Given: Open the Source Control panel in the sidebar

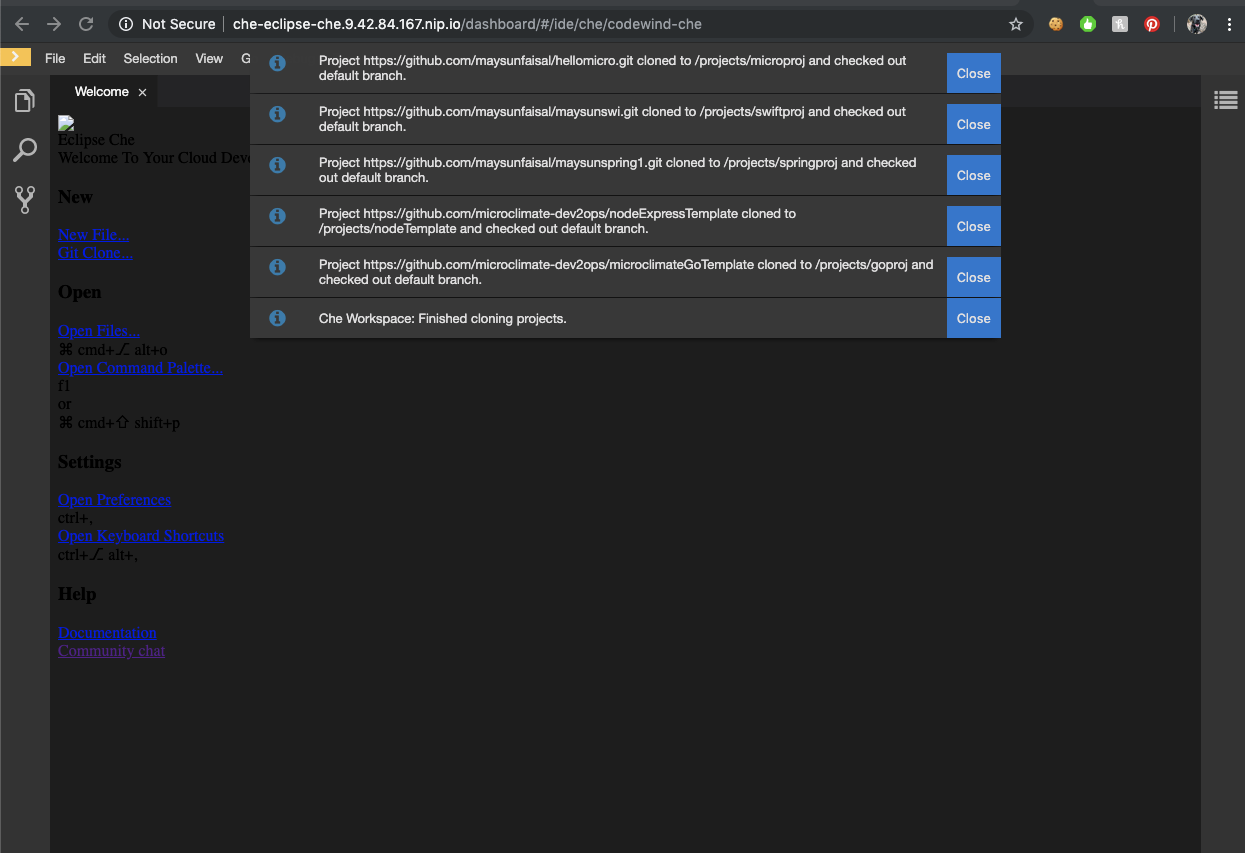Looking at the screenshot, I should 24,199.
